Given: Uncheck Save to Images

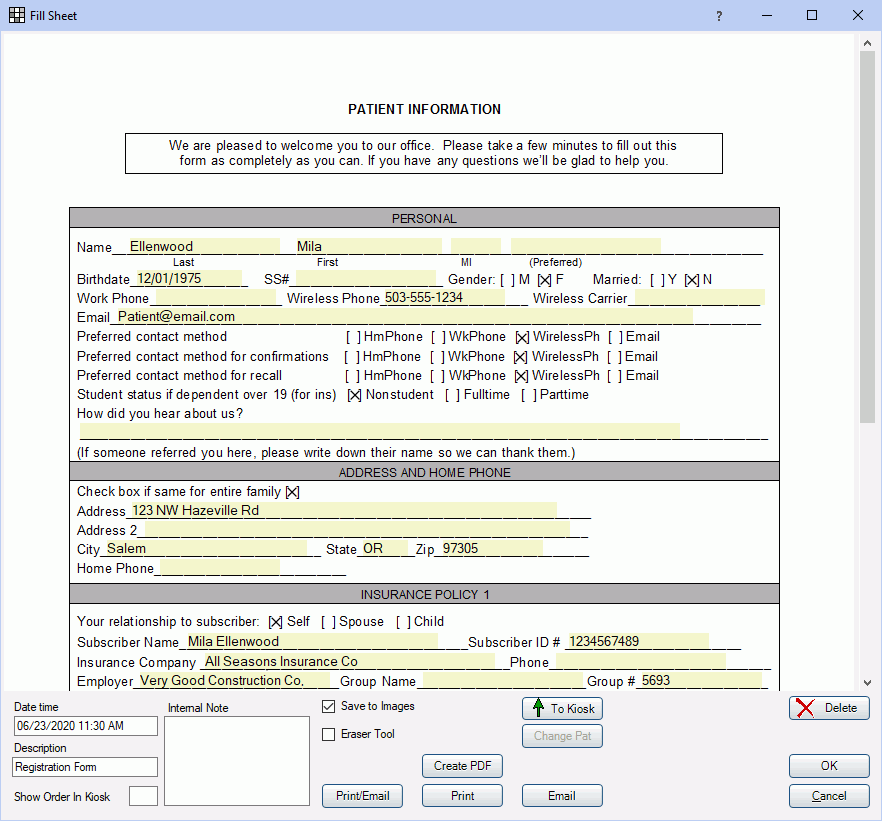Looking at the screenshot, I should (327, 707).
